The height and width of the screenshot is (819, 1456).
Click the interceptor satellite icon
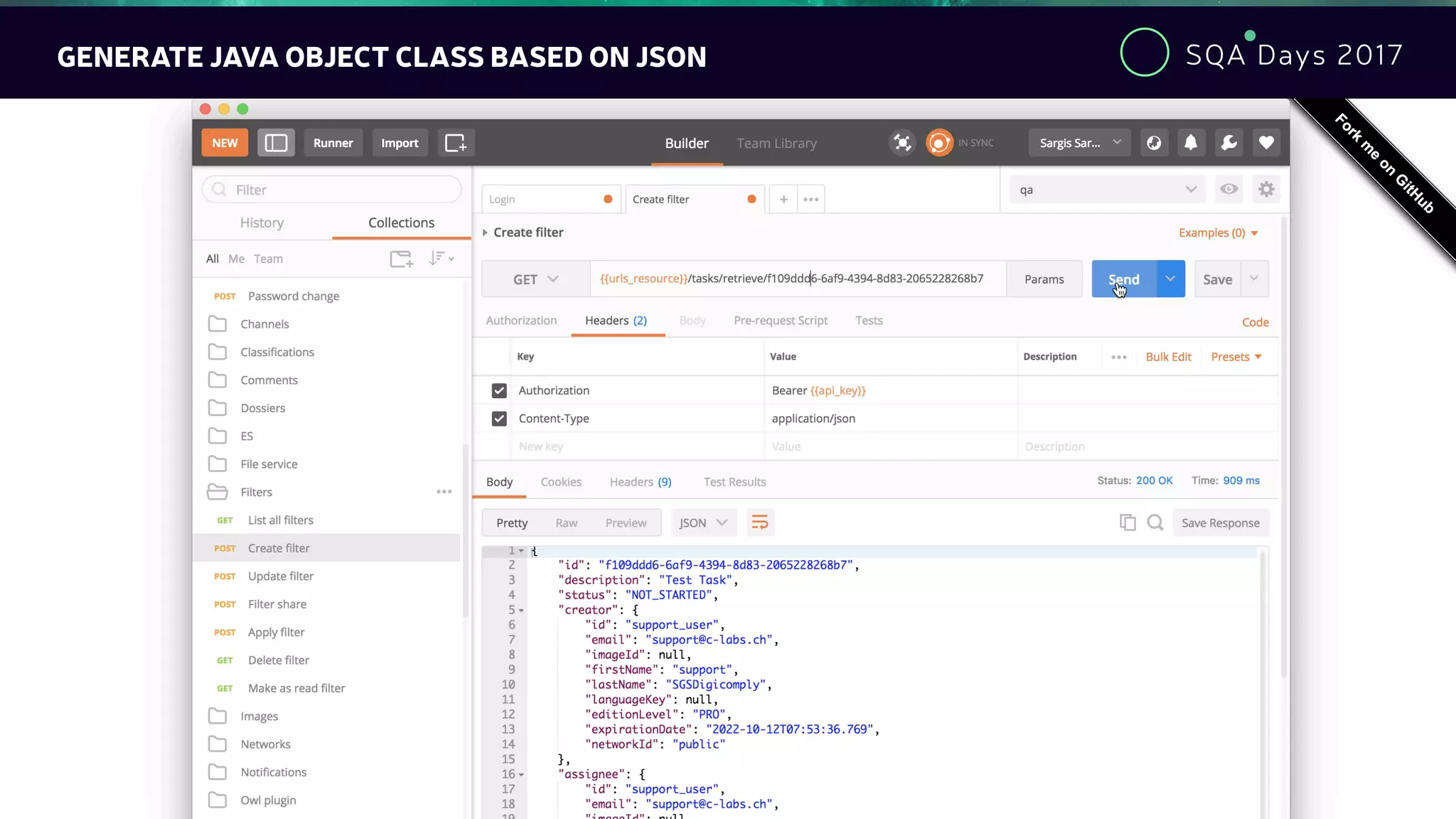click(902, 143)
